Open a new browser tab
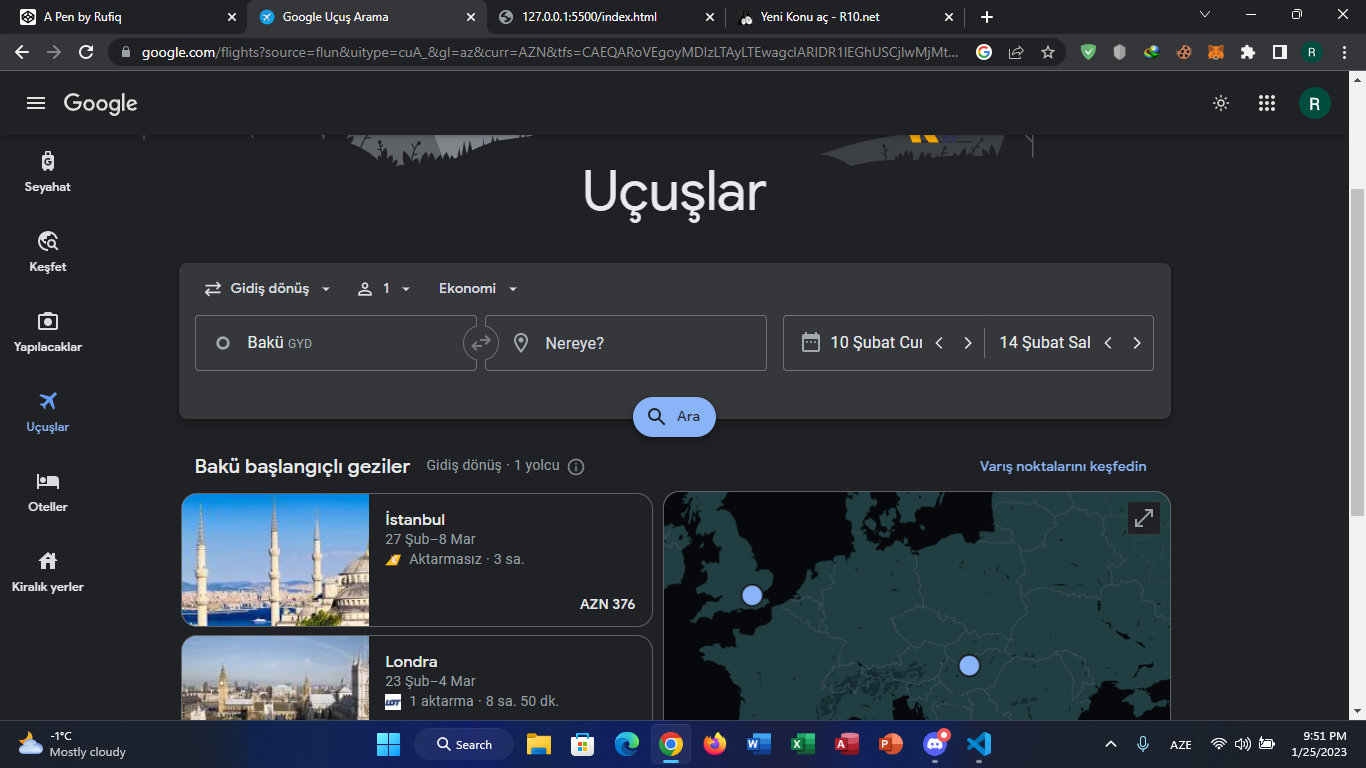This screenshot has height=768, width=1366. pos(987,17)
